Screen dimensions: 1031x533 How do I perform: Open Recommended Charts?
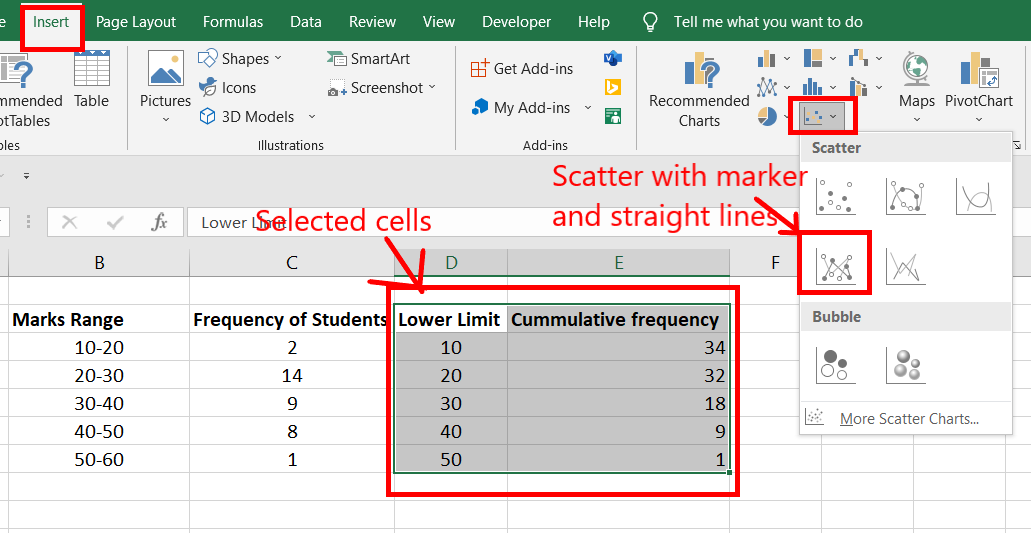[699, 91]
